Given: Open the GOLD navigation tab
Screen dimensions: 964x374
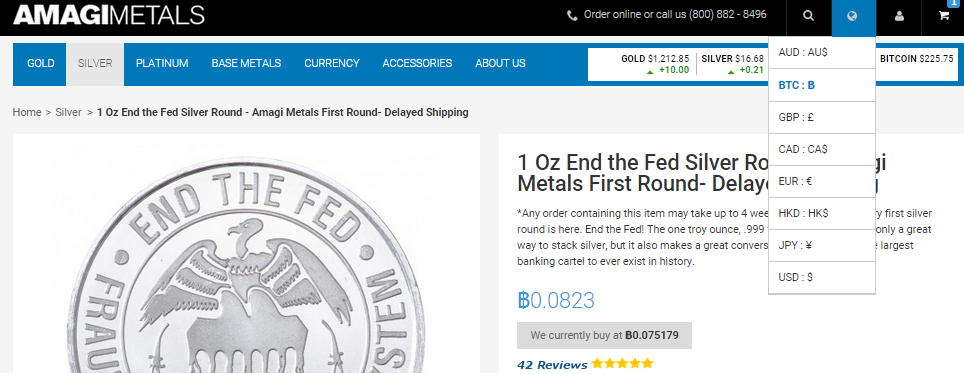Looking at the screenshot, I should point(41,63).
